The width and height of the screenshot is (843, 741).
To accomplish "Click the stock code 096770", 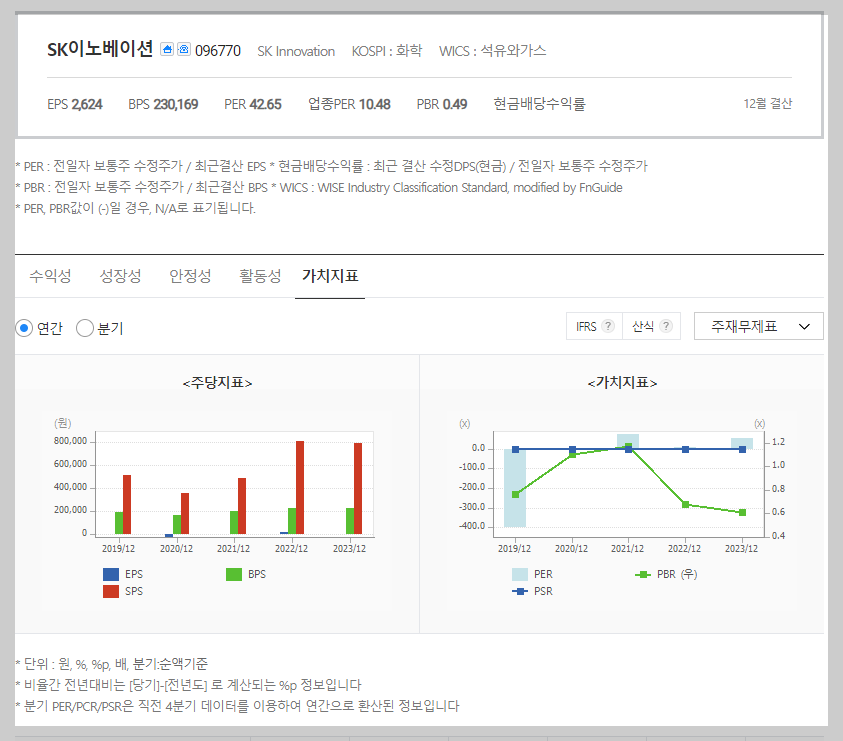I will (x=218, y=51).
